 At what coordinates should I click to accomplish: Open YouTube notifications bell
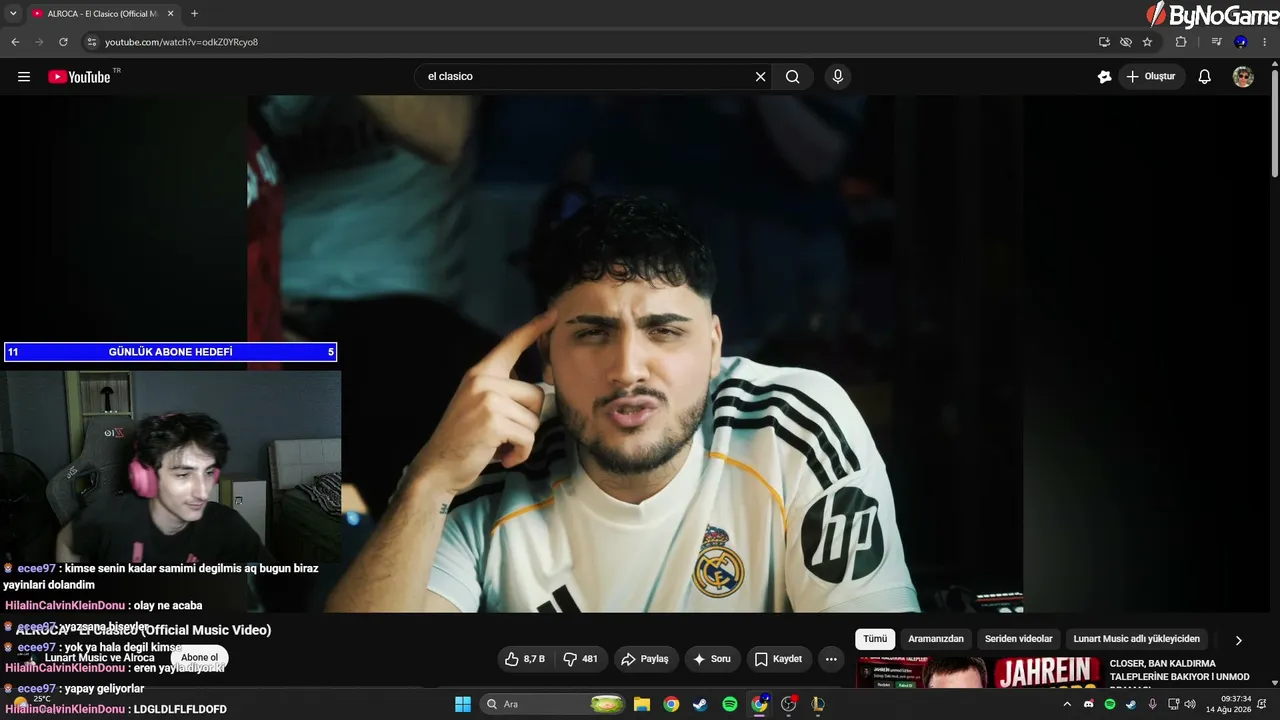point(1205,77)
